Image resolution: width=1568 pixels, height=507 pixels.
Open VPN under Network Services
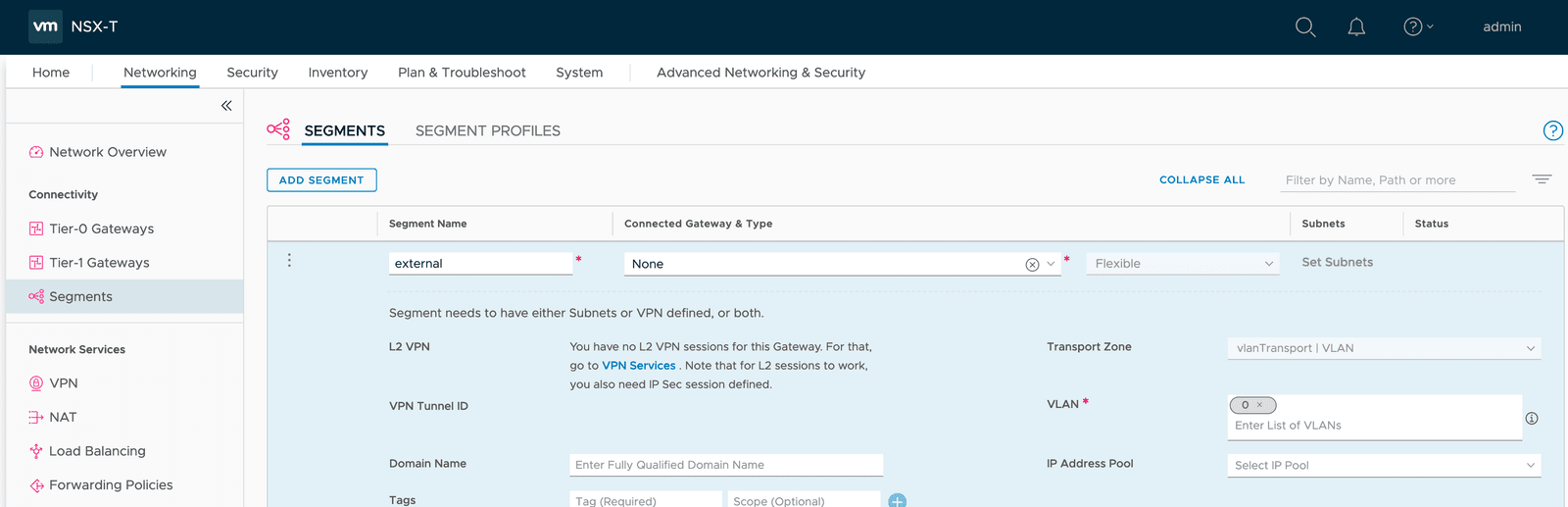[64, 383]
